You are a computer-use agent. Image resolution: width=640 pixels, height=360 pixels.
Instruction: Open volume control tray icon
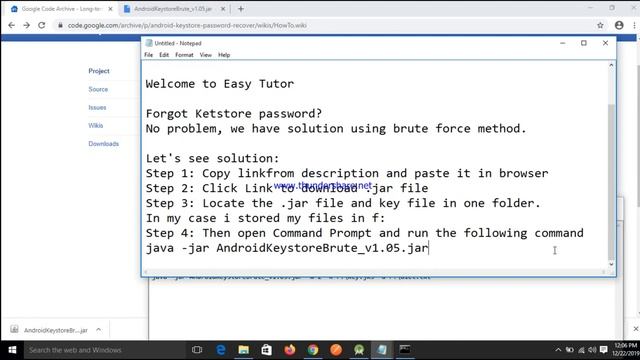(592, 350)
